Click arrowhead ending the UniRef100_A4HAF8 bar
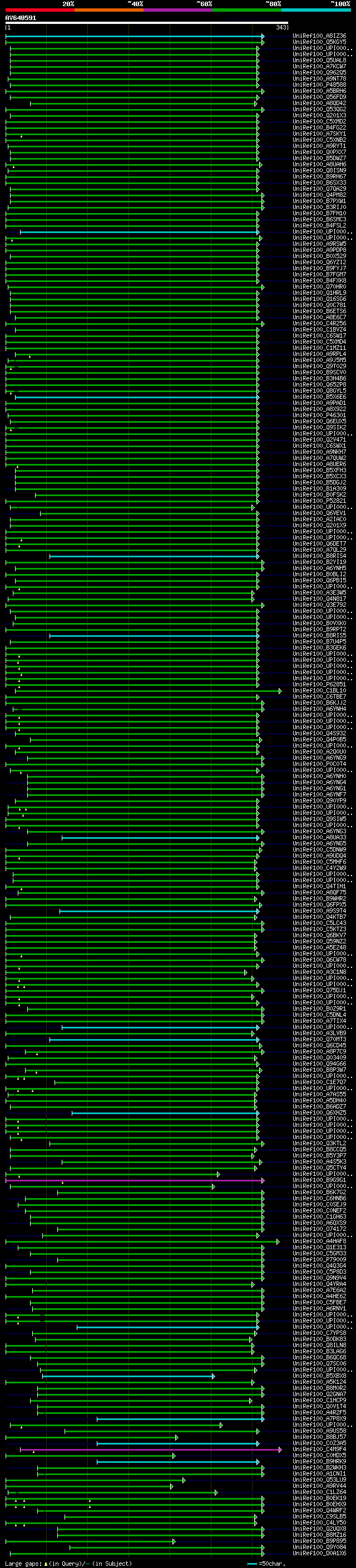The height and width of the screenshot is (1568, 356). pyautogui.click(x=278, y=1241)
